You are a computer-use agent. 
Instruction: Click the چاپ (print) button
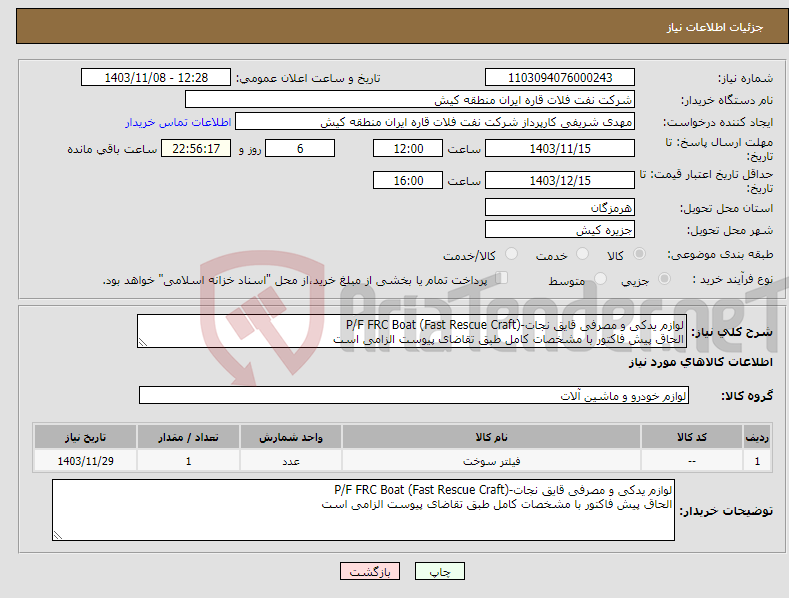439,571
